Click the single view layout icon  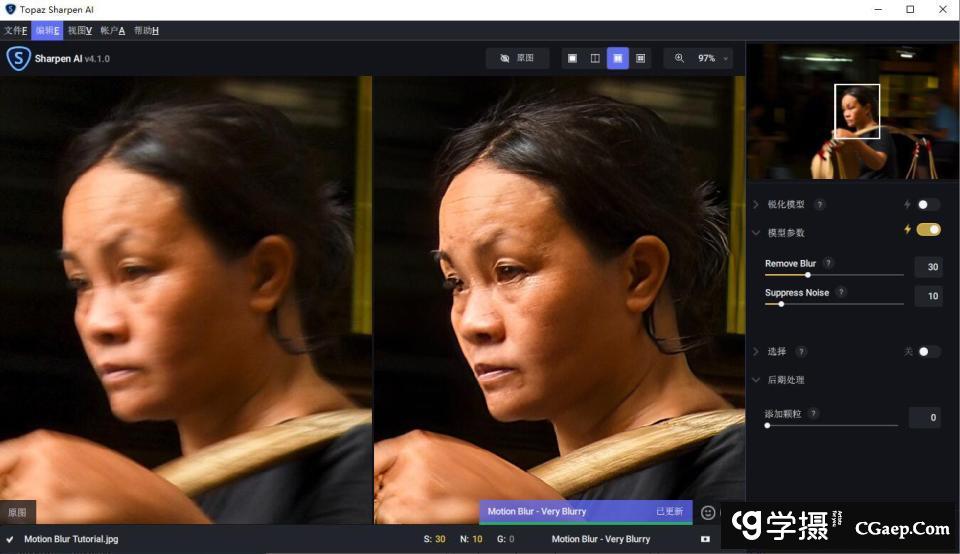click(572, 59)
